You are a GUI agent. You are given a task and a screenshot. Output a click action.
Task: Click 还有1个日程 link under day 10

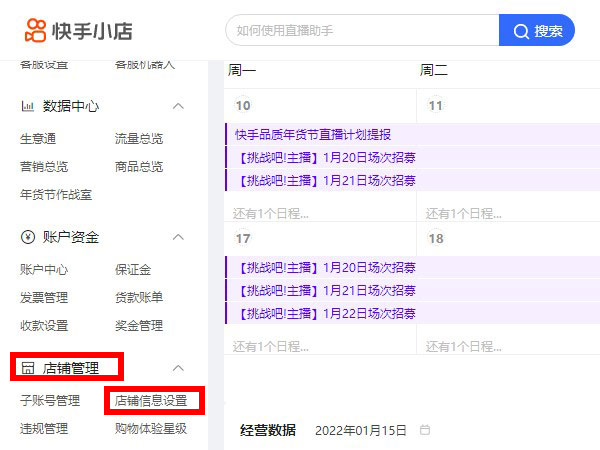[271, 213]
